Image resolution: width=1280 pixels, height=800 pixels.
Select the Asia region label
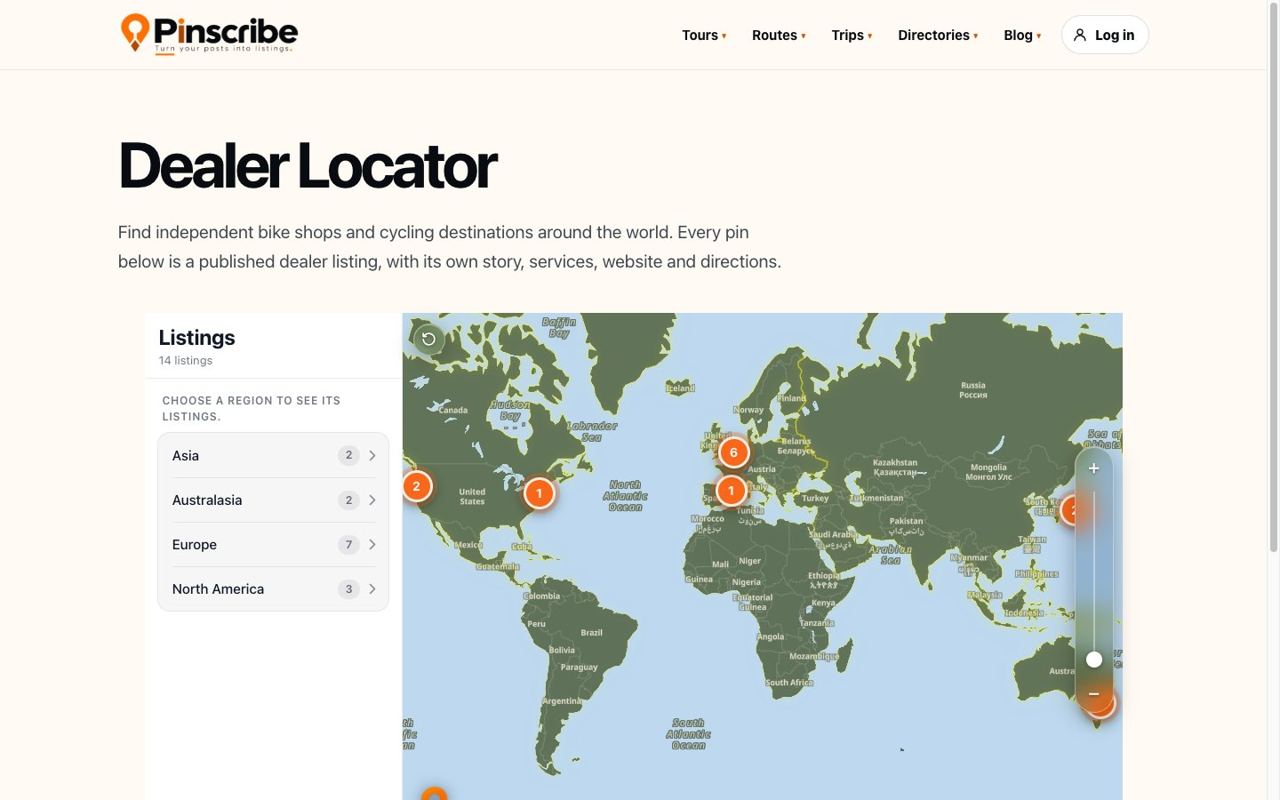click(185, 455)
